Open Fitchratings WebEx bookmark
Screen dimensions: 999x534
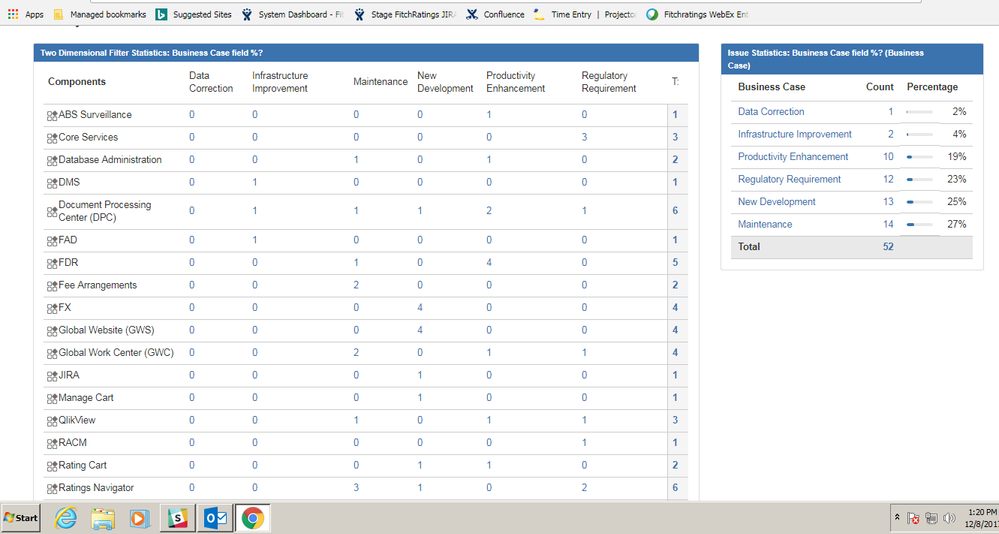coord(697,14)
